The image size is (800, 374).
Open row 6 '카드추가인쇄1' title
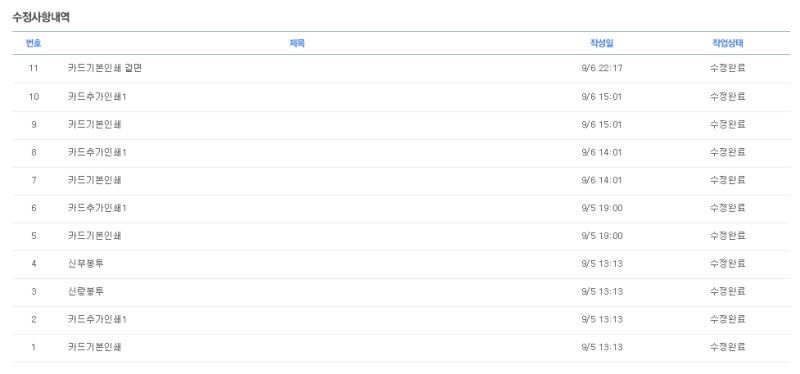[97, 208]
